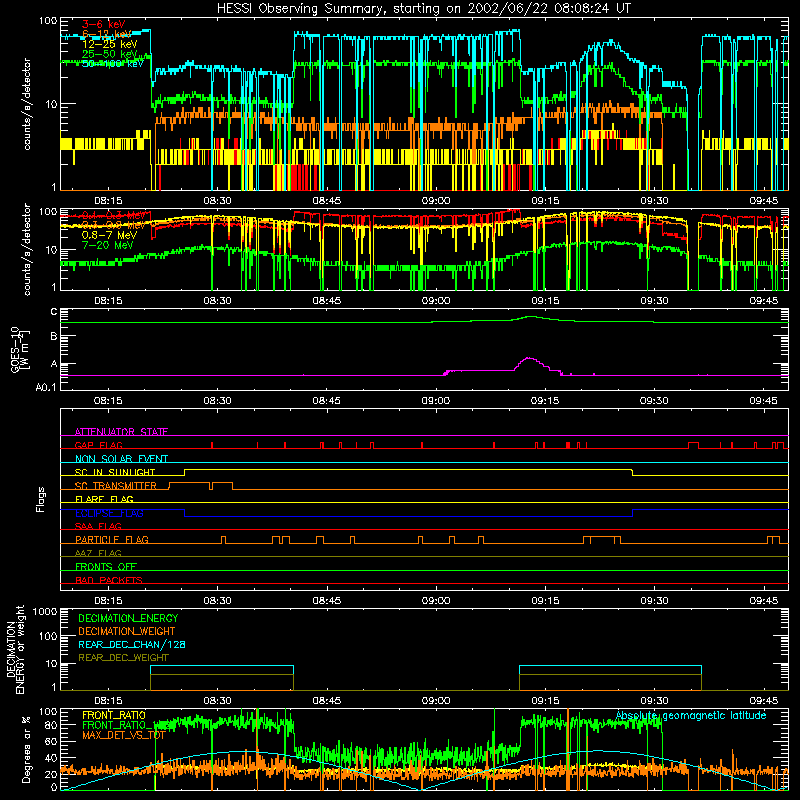The image size is (800, 800).
Task: Click the 25-50 keV legend label
Action: 110,54
